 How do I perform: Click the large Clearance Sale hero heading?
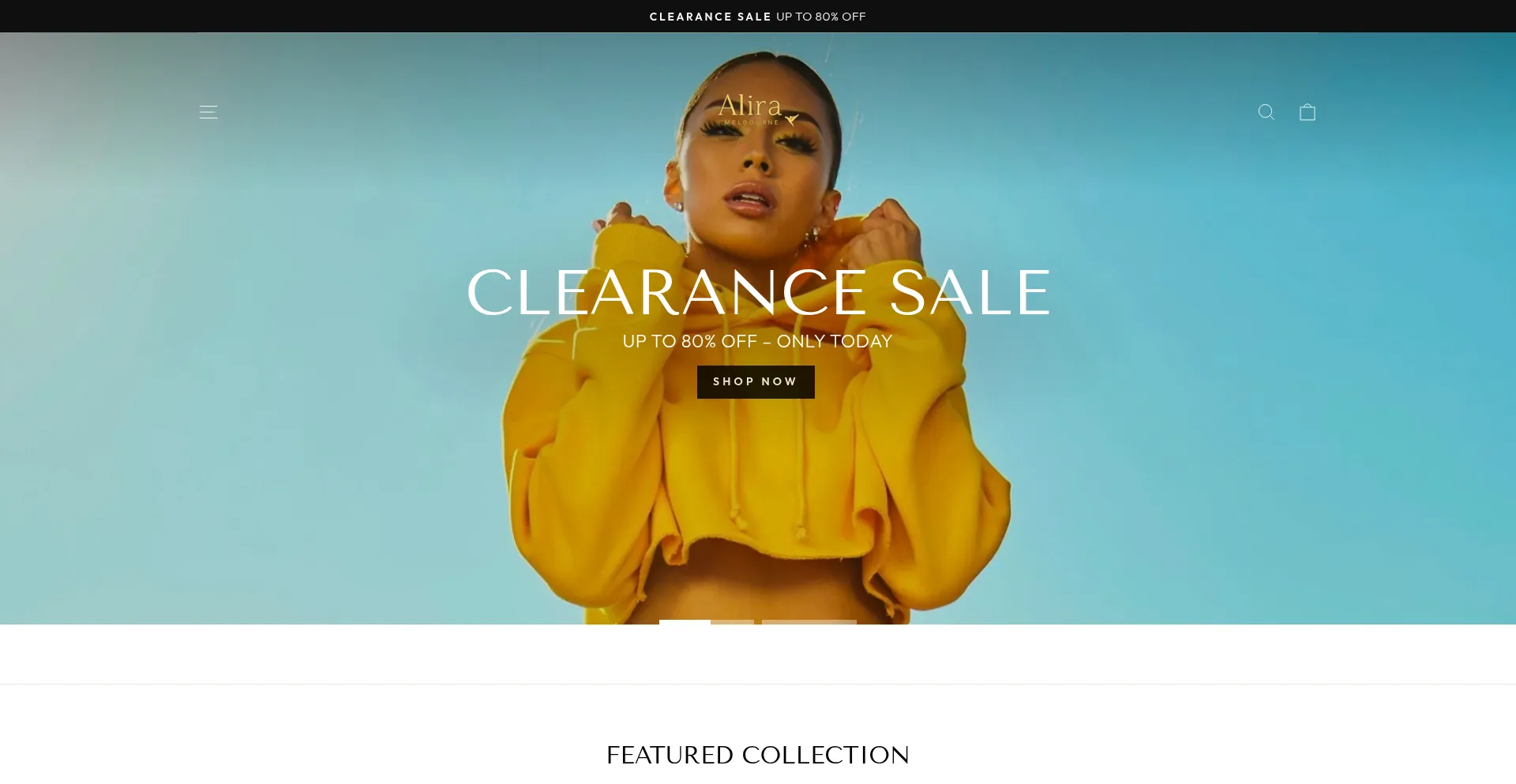758,293
